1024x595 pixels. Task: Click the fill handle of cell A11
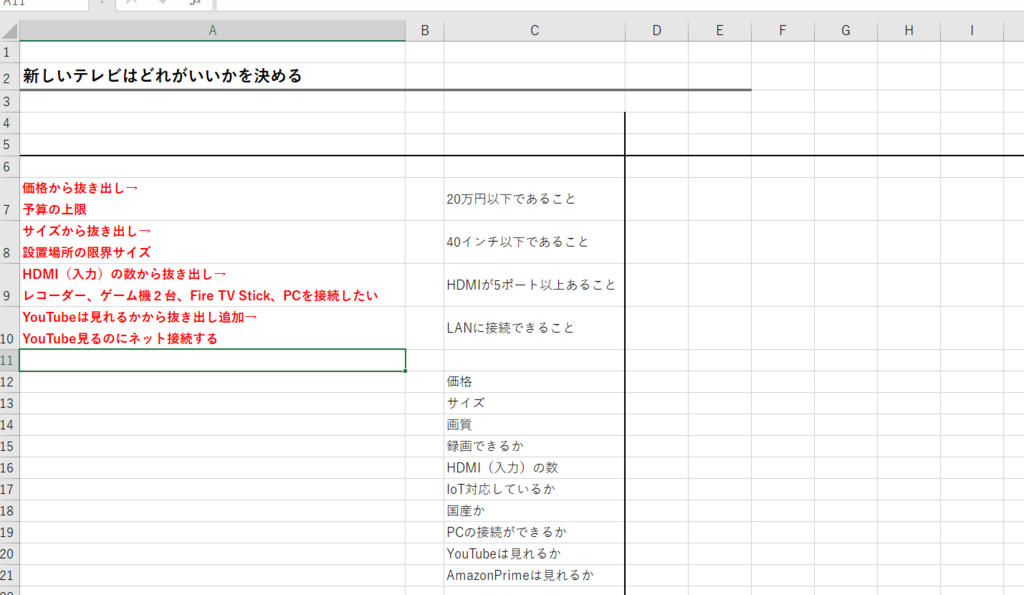click(405, 371)
